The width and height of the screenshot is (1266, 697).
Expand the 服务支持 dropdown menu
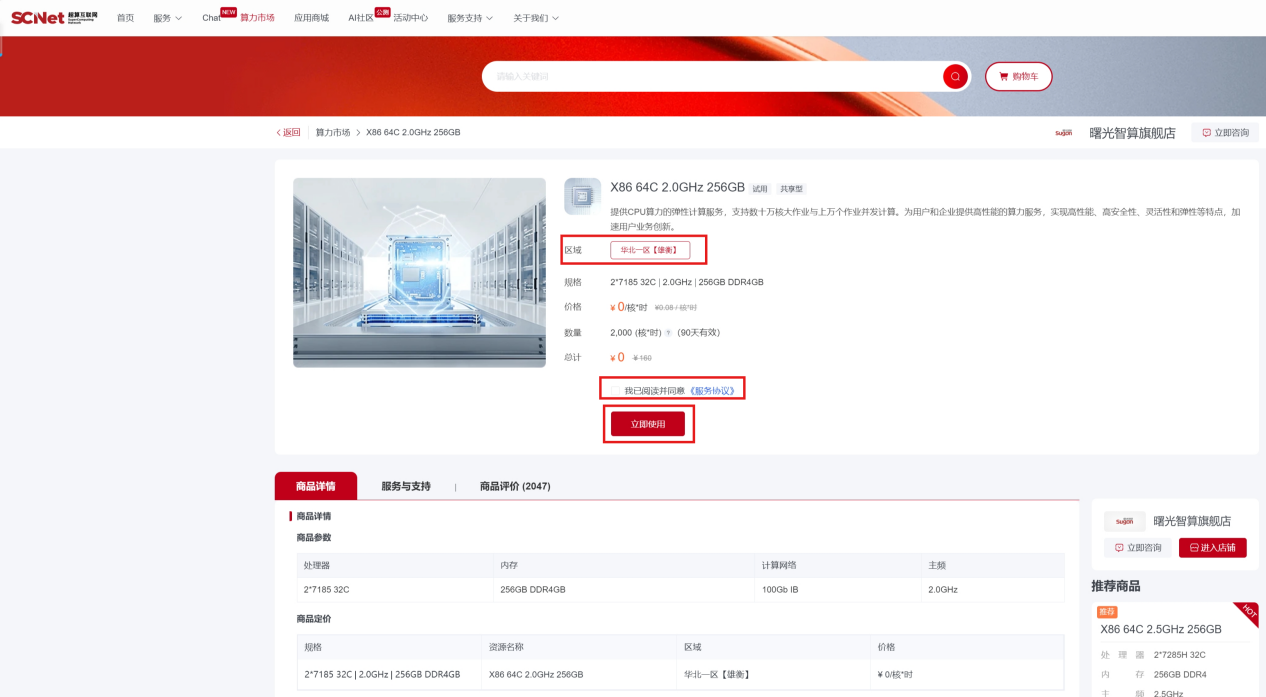point(470,18)
